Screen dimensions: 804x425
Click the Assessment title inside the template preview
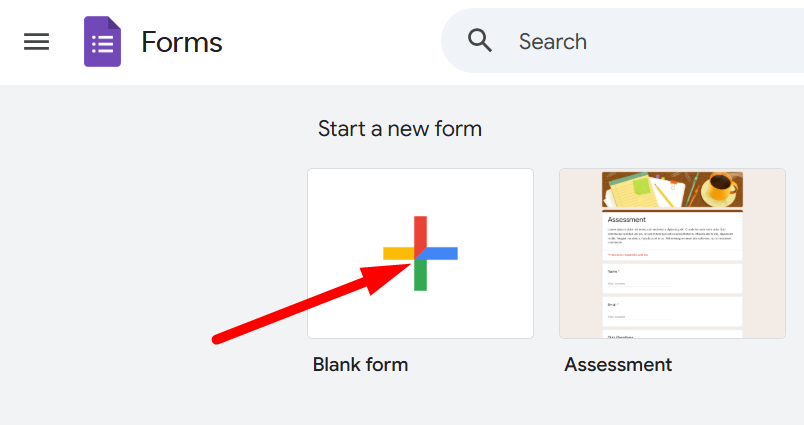pos(627,219)
